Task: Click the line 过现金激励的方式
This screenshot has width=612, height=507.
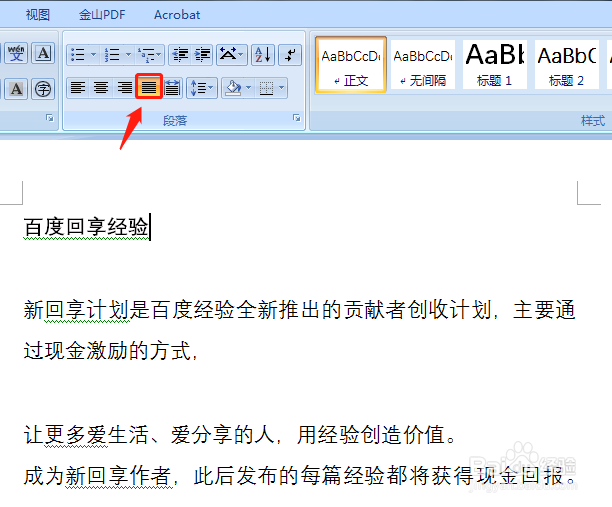Action: [110, 350]
